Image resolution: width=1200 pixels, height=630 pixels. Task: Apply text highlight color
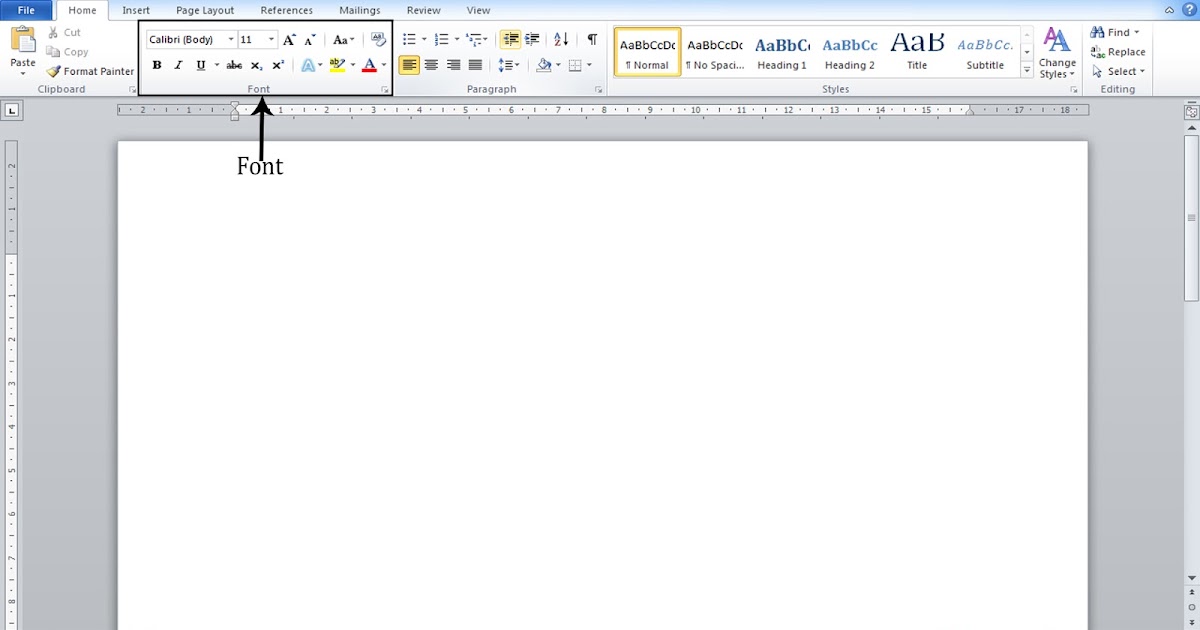click(338, 64)
